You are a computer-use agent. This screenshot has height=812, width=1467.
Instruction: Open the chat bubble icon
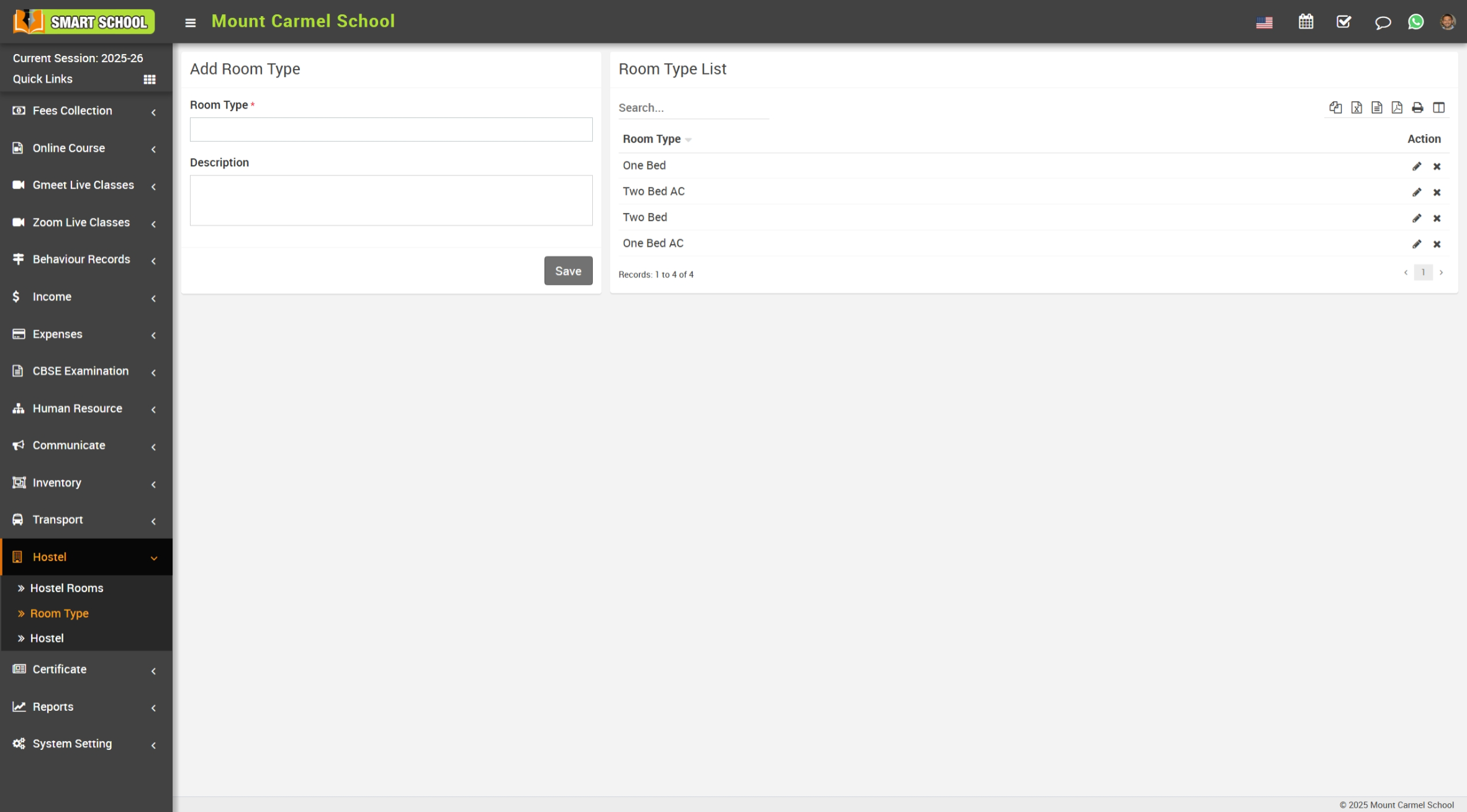1382,22
